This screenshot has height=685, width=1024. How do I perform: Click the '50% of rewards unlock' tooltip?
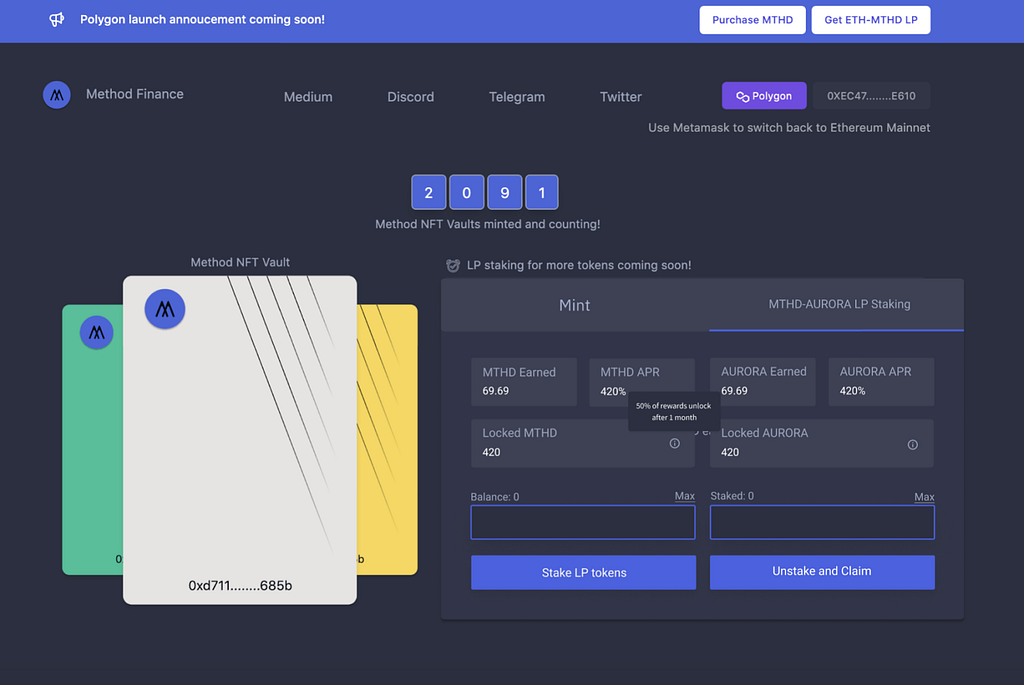(x=674, y=411)
